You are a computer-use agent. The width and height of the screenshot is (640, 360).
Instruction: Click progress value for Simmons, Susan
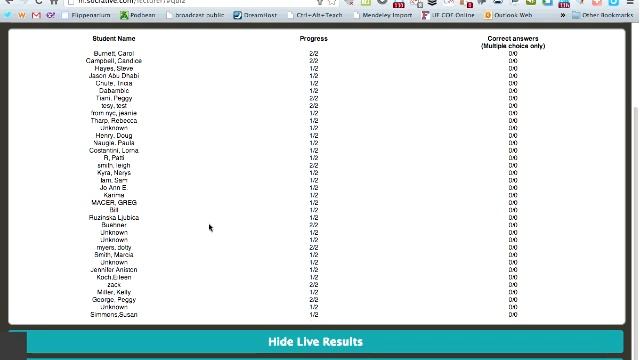(x=313, y=315)
